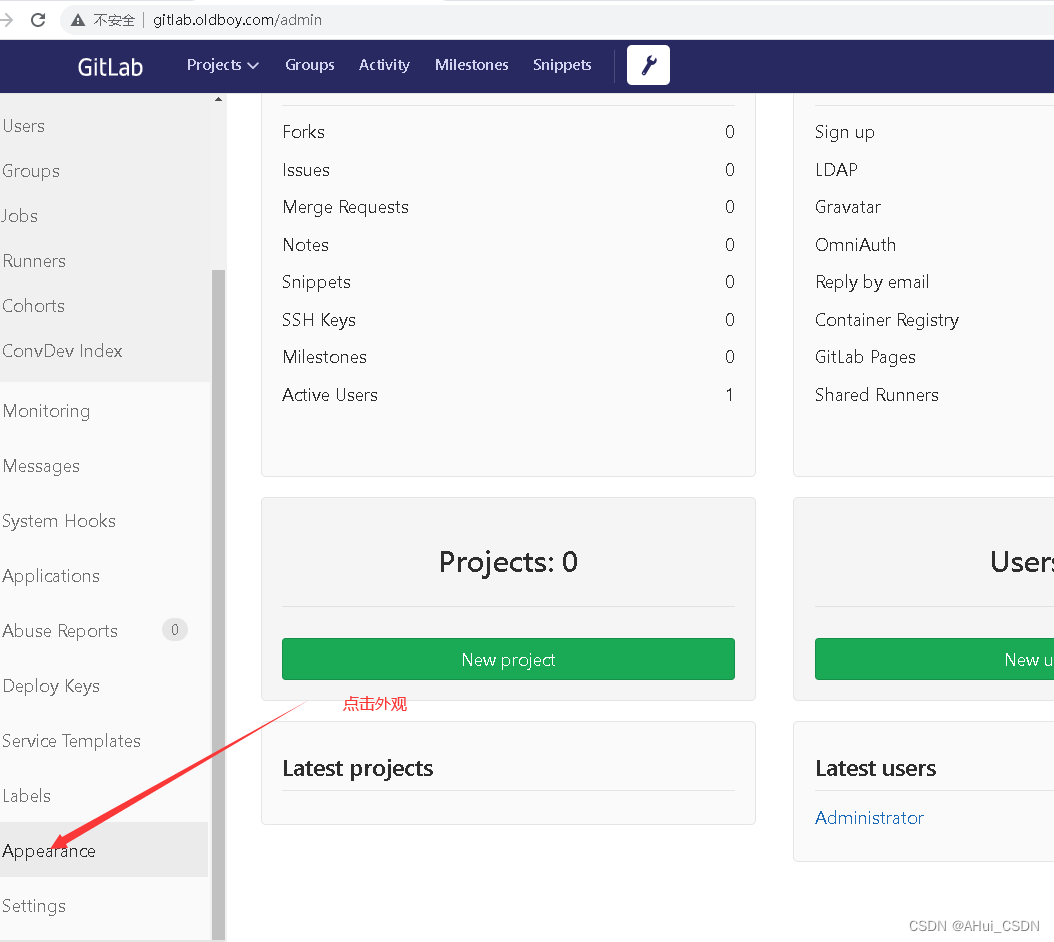Click the sidebar vertical scrollbar thumb
The height and width of the screenshot is (942, 1054).
point(219,600)
